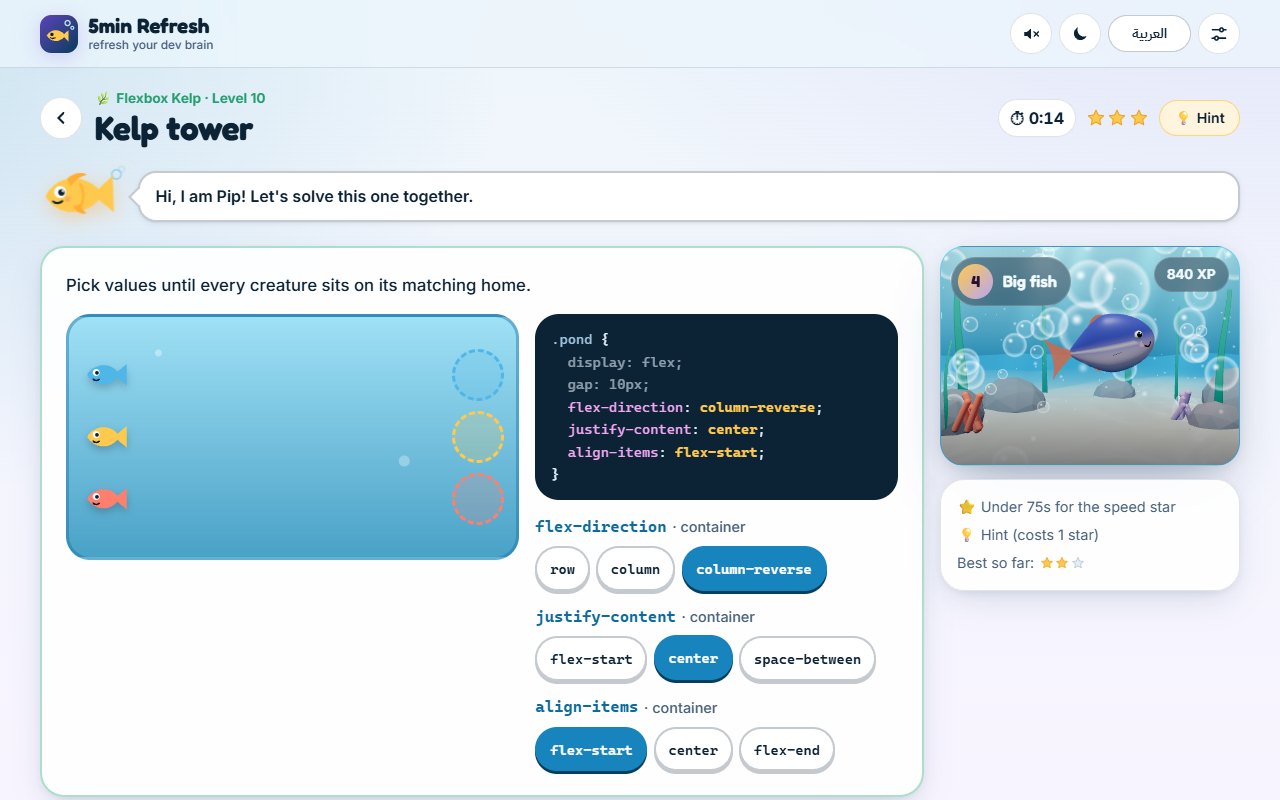Set align-items to flex-start

591,750
